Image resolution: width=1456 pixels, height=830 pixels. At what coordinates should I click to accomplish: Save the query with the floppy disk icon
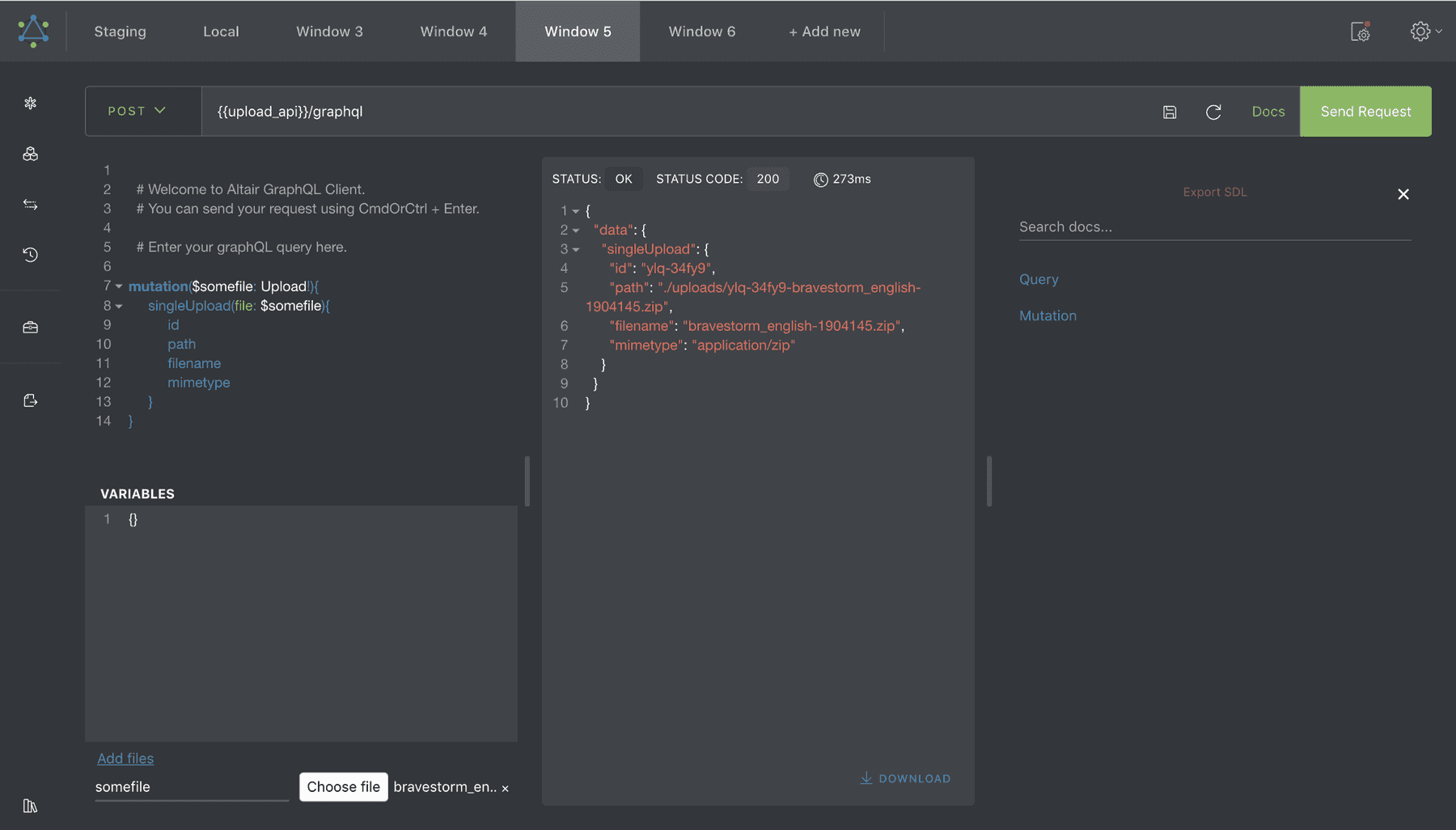coord(1169,112)
